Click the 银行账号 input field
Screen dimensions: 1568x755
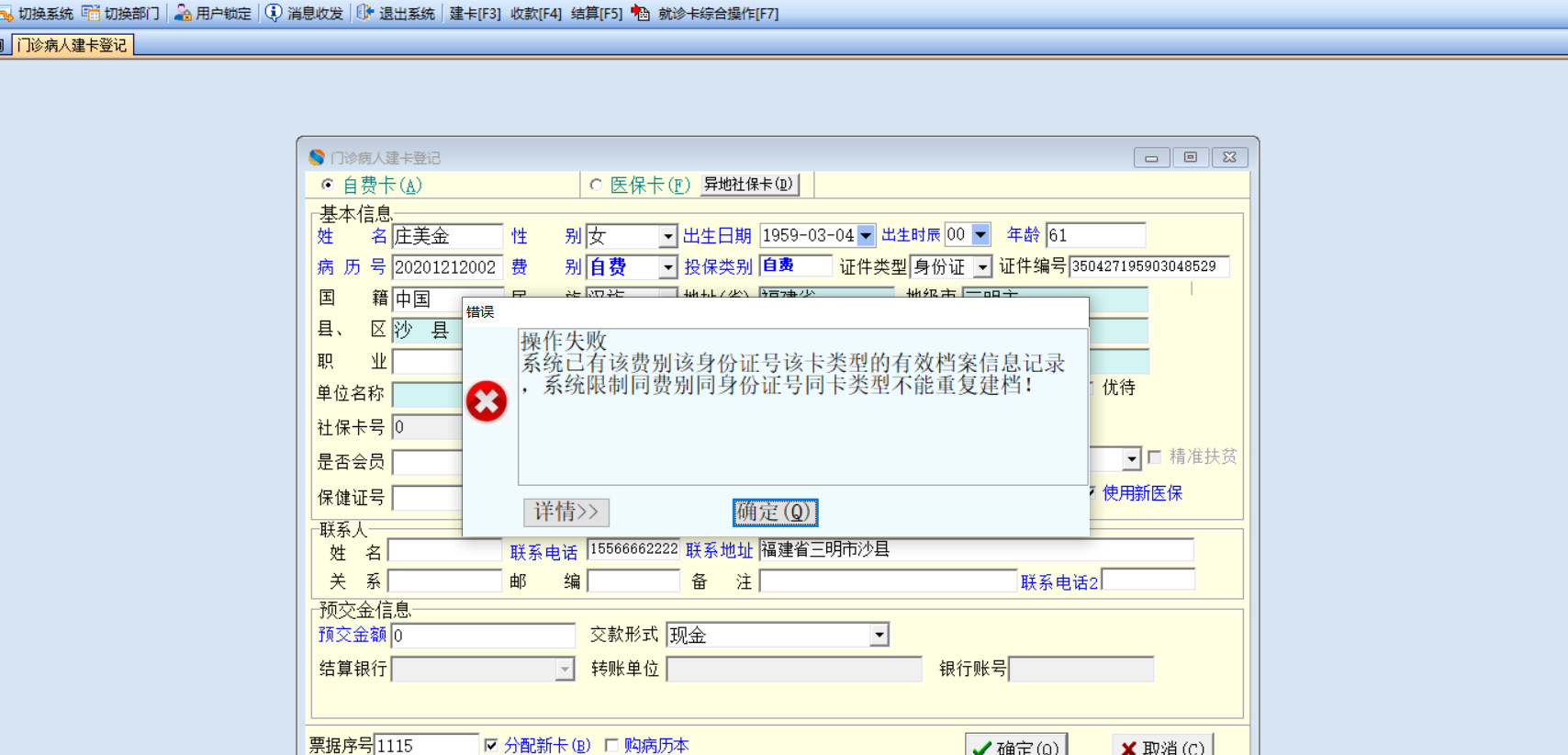(x=1081, y=670)
